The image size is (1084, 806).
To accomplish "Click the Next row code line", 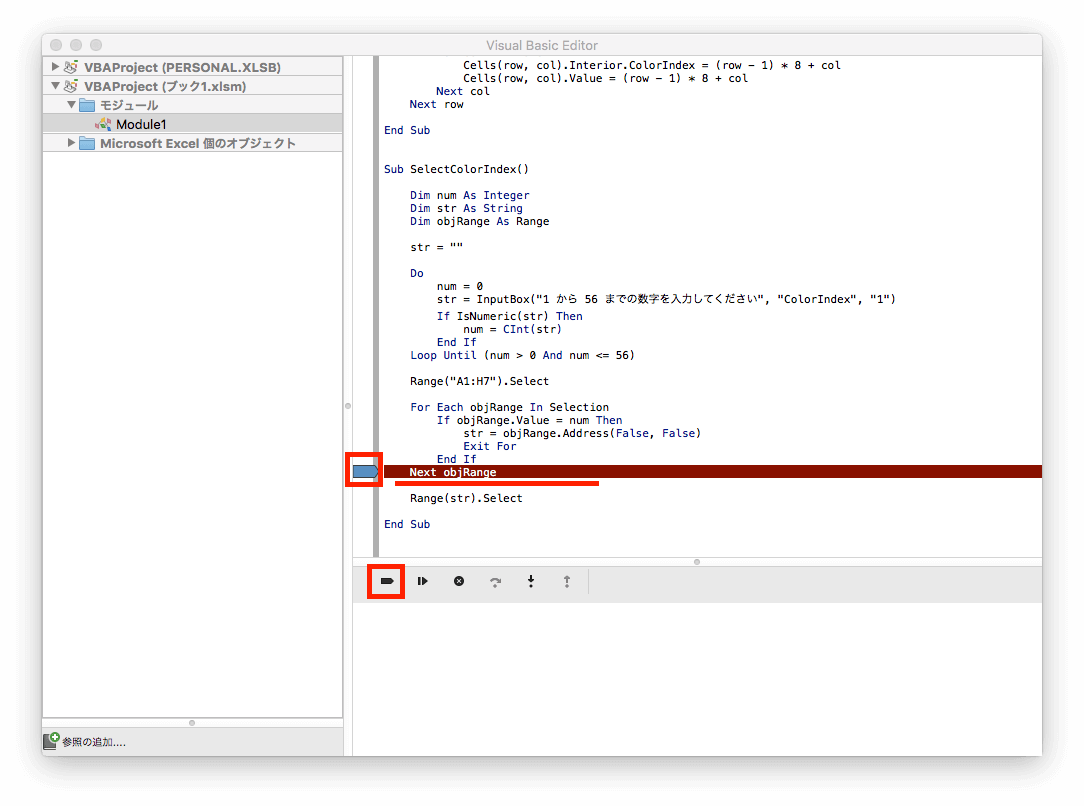I will [436, 104].
